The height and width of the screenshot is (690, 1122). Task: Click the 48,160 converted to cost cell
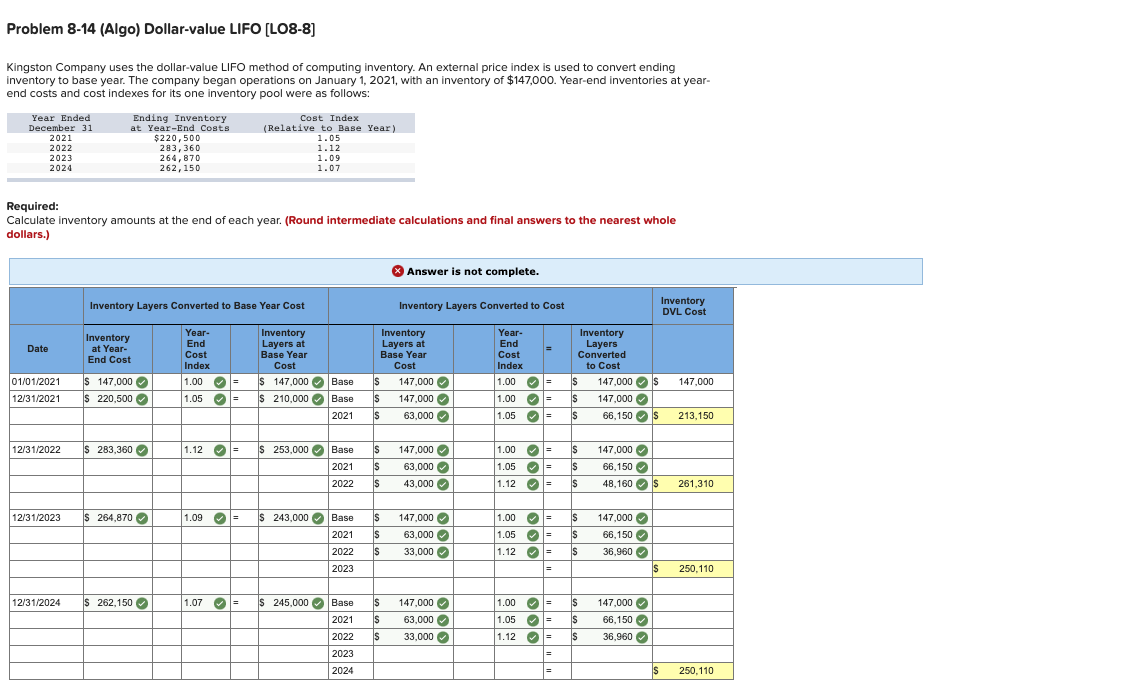[x=611, y=484]
